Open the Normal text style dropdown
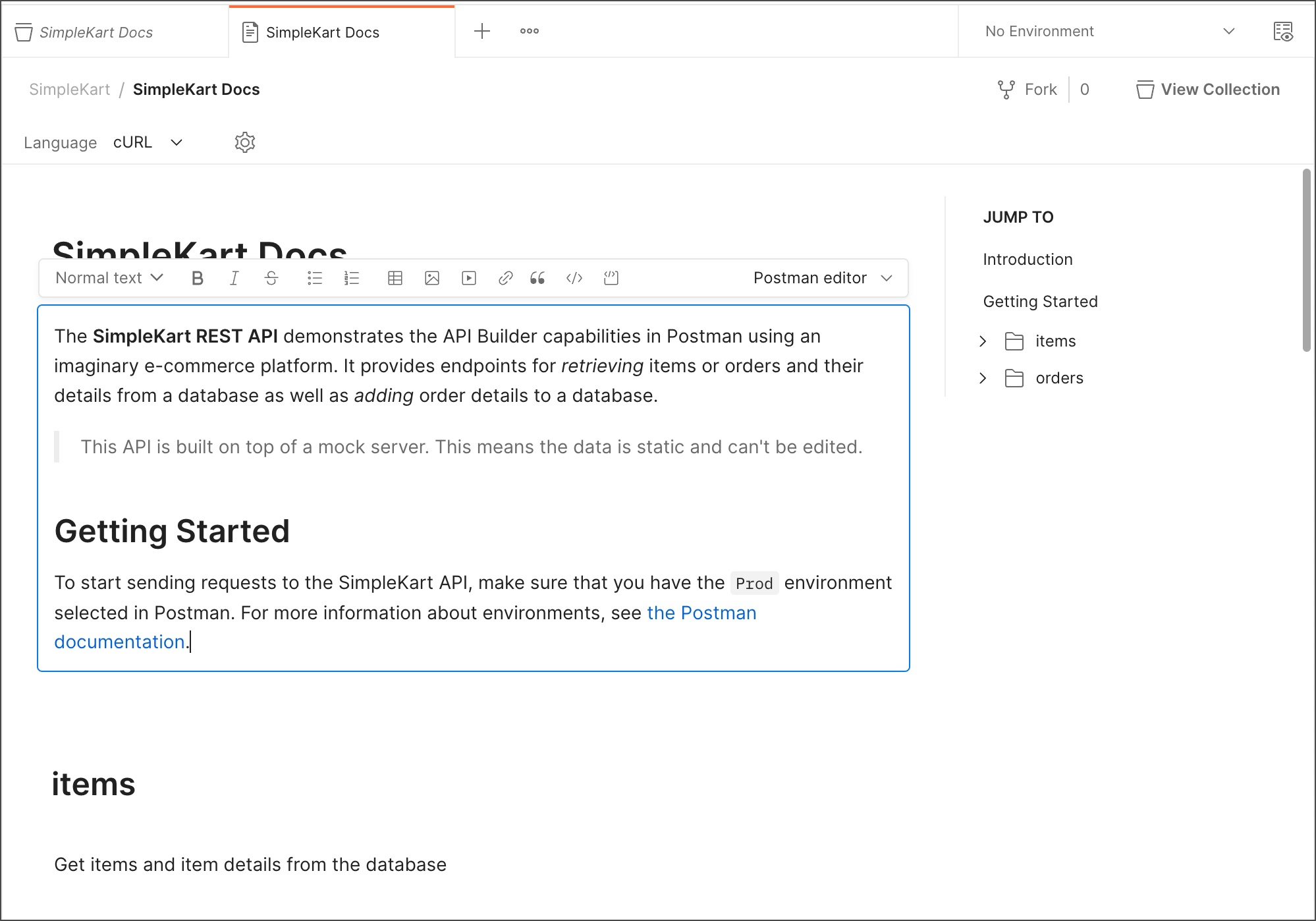Screen dimensions: 1316x921 109,278
